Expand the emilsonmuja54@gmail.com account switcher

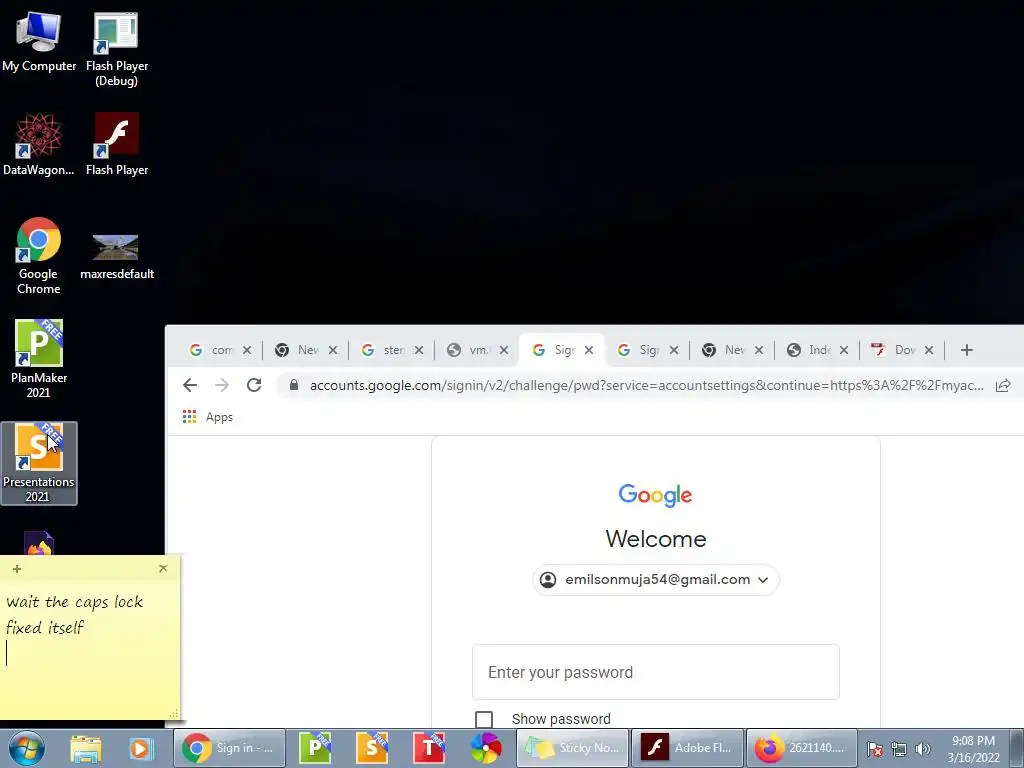point(656,579)
